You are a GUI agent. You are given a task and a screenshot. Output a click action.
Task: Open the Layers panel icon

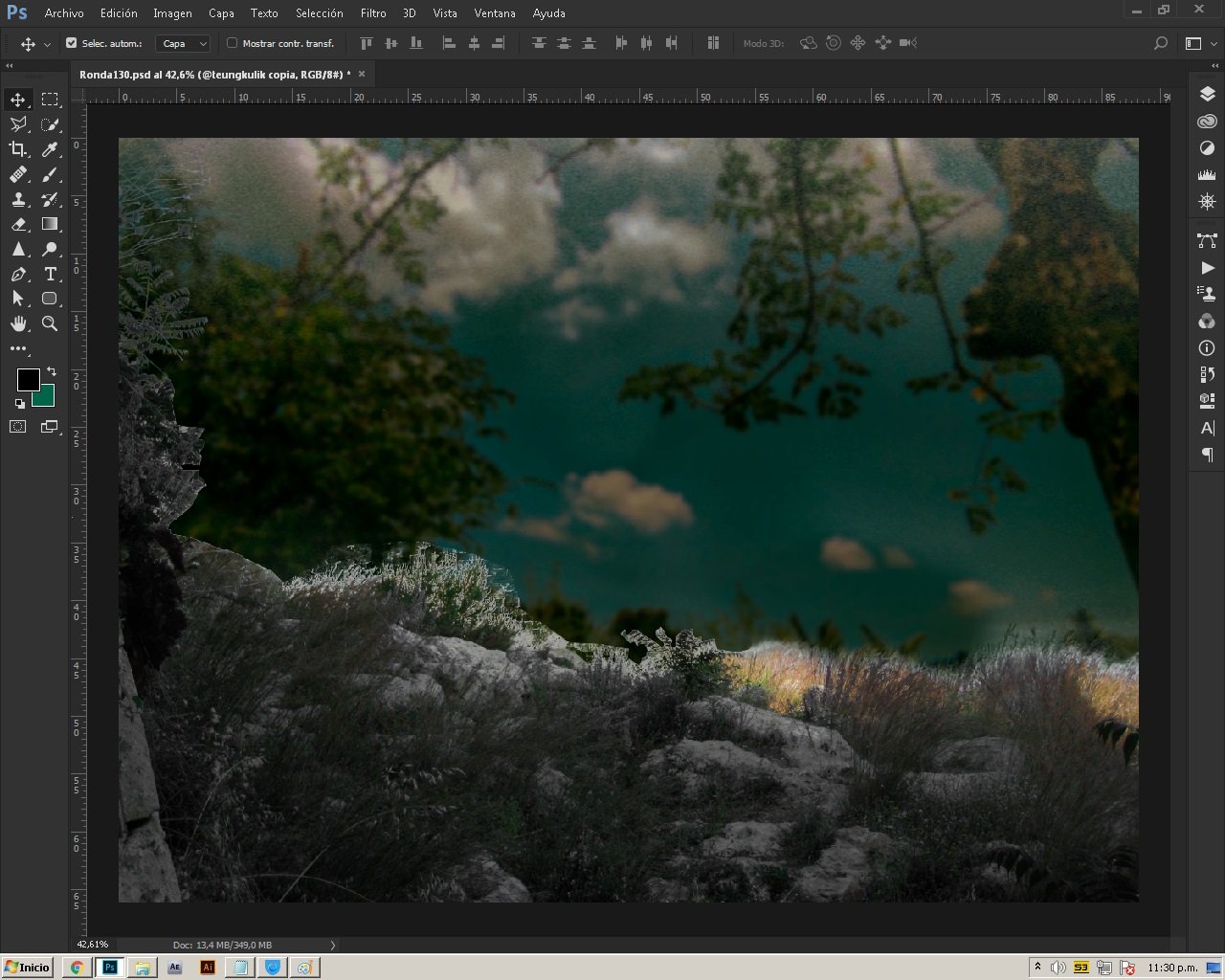point(1207,94)
